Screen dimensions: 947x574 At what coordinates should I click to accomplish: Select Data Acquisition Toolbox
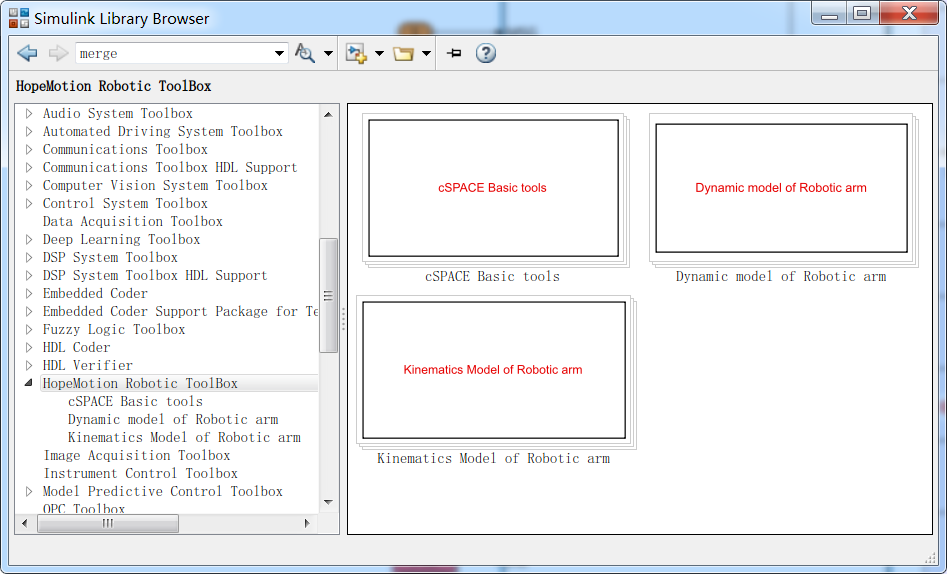click(132, 222)
